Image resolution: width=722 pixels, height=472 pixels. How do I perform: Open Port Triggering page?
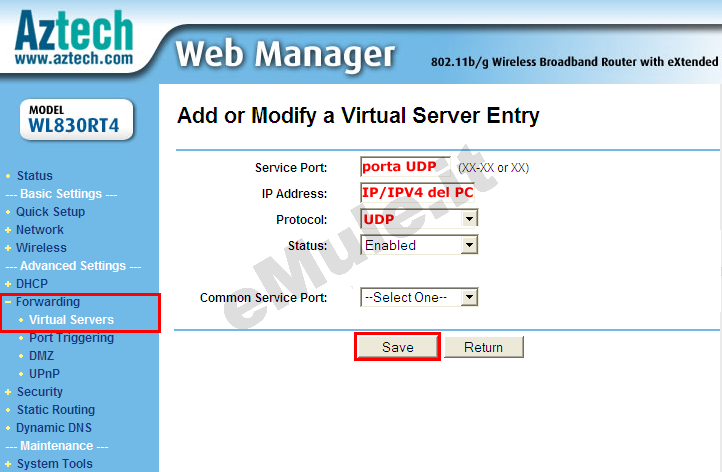click(71, 338)
